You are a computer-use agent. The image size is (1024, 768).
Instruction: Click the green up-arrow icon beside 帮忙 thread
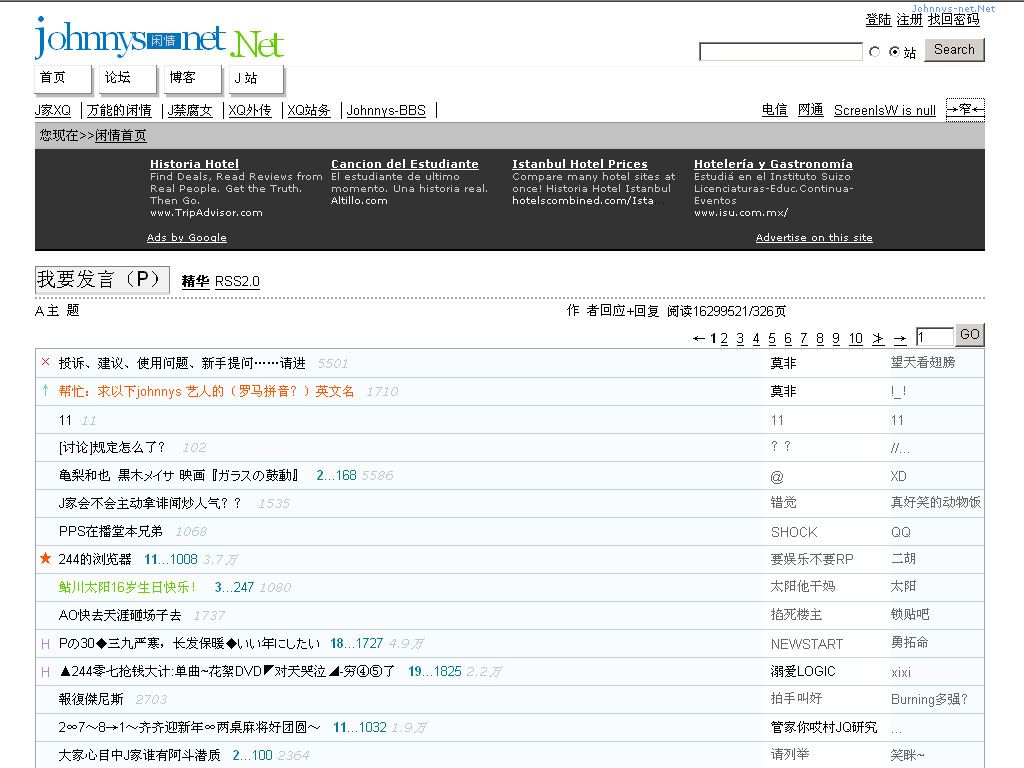pyautogui.click(x=45, y=390)
